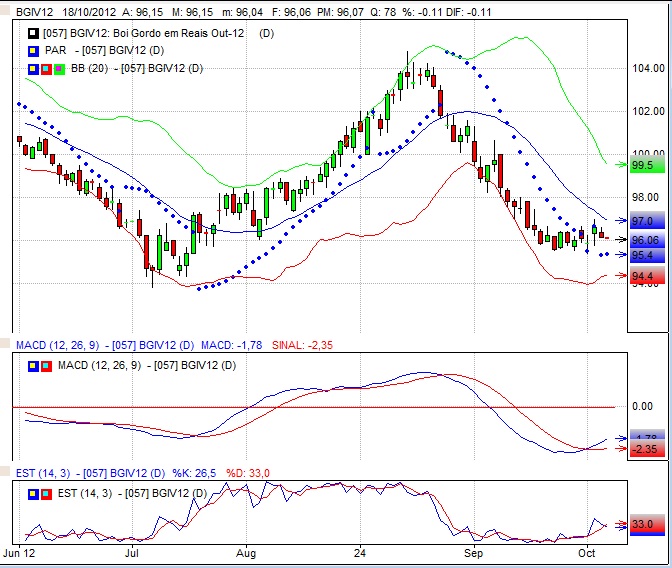Click the Sep label on the date axis
Screen dimensions: 672x568
tap(474, 552)
